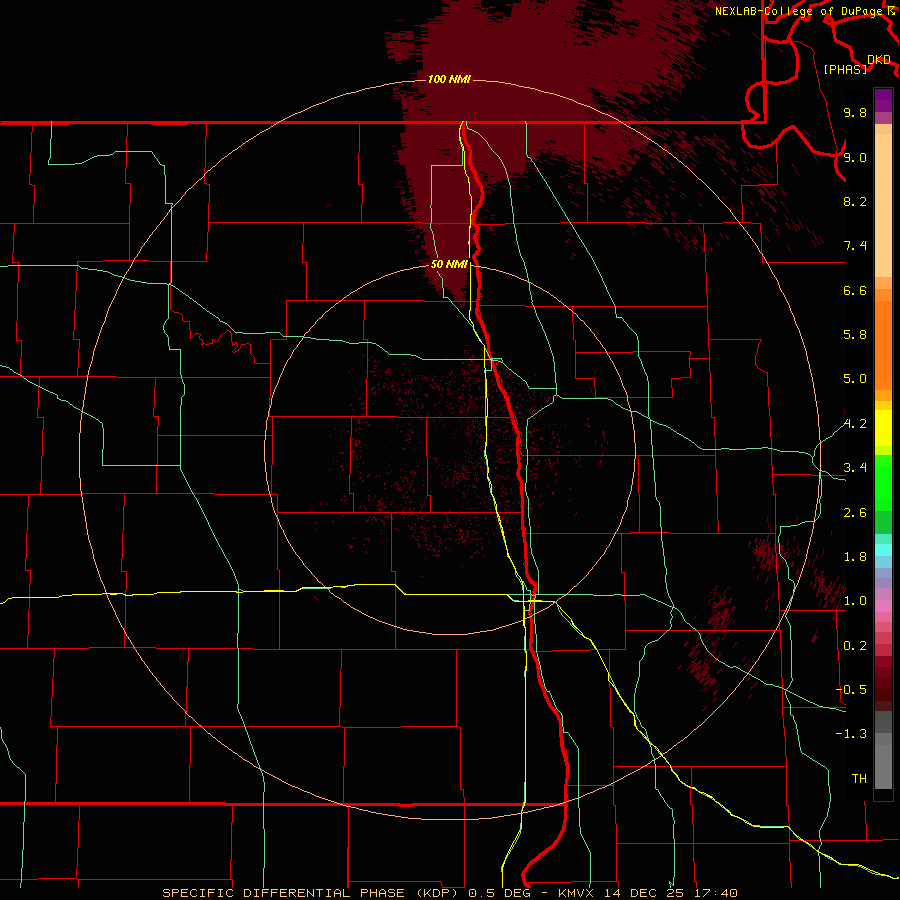The image size is (900, 900).
Task: Click the 0.2 value on the color scale
Action: [855, 646]
